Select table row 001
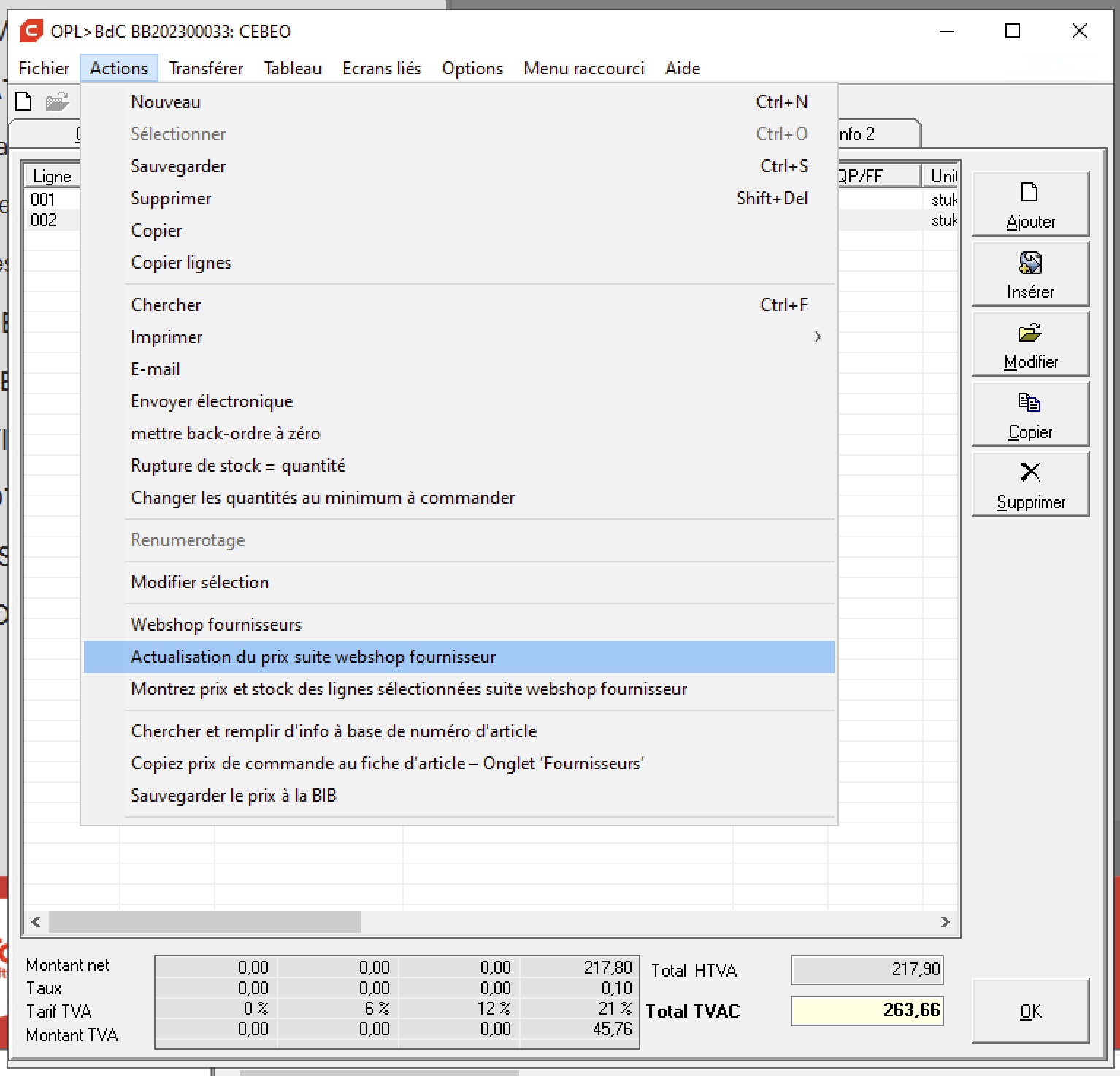The image size is (1120, 1076). (x=43, y=199)
